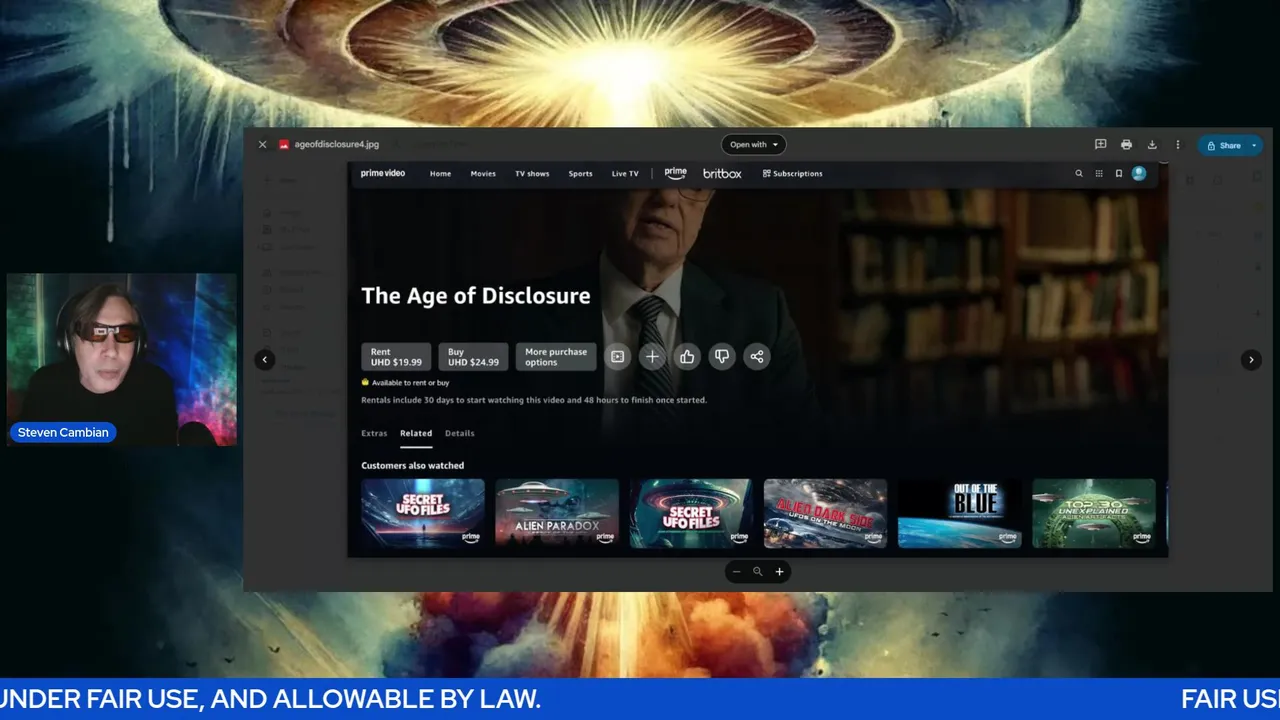The image size is (1280, 720).
Task: Open the apps grid icon
Action: [x=1099, y=174]
